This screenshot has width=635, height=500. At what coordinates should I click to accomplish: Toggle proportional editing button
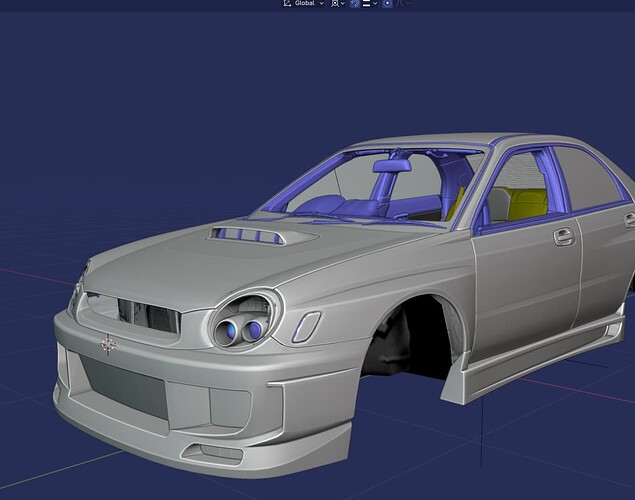click(387, 4)
